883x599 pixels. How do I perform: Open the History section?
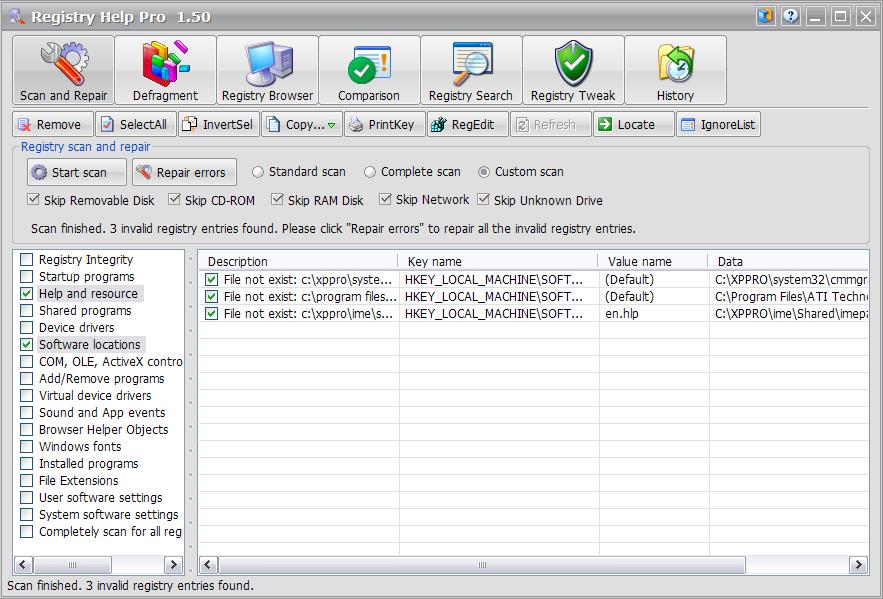[x=675, y=70]
